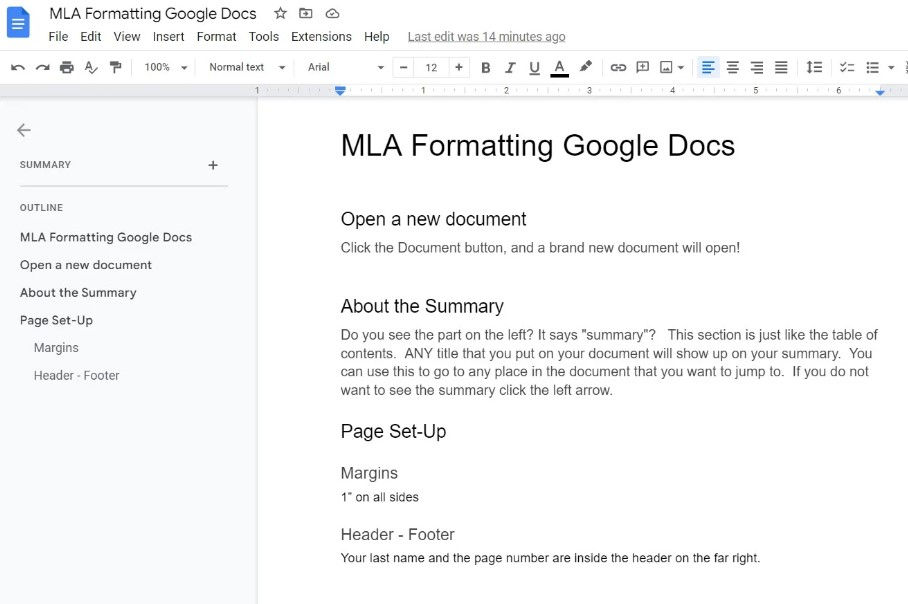Jump to MLA Formatting Google Docs in outline
Image resolution: width=908 pixels, height=604 pixels.
click(x=106, y=237)
